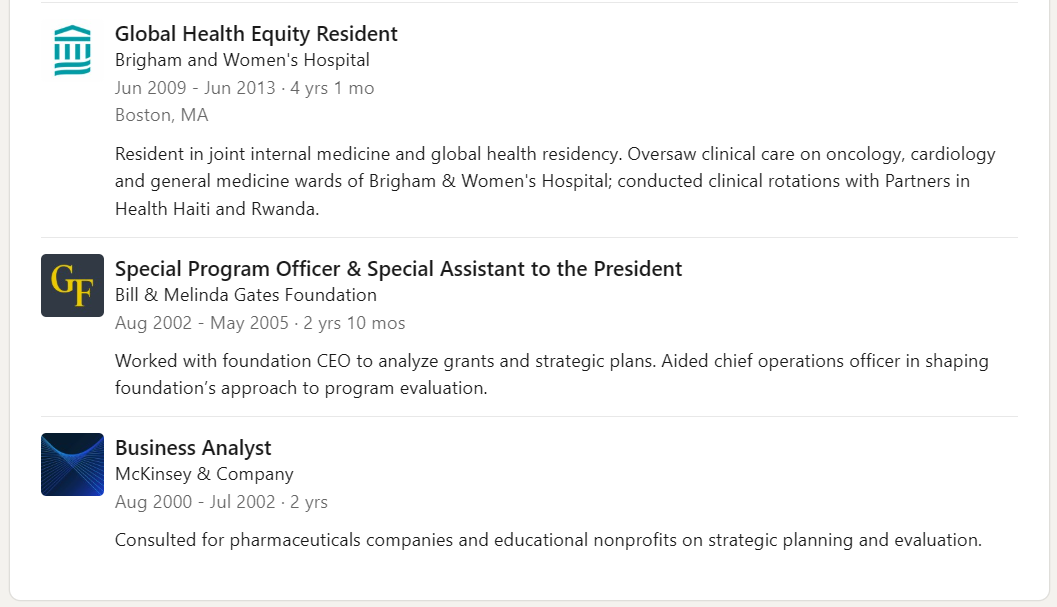Open Special Program Officer & Special Assistant title

pos(398,268)
